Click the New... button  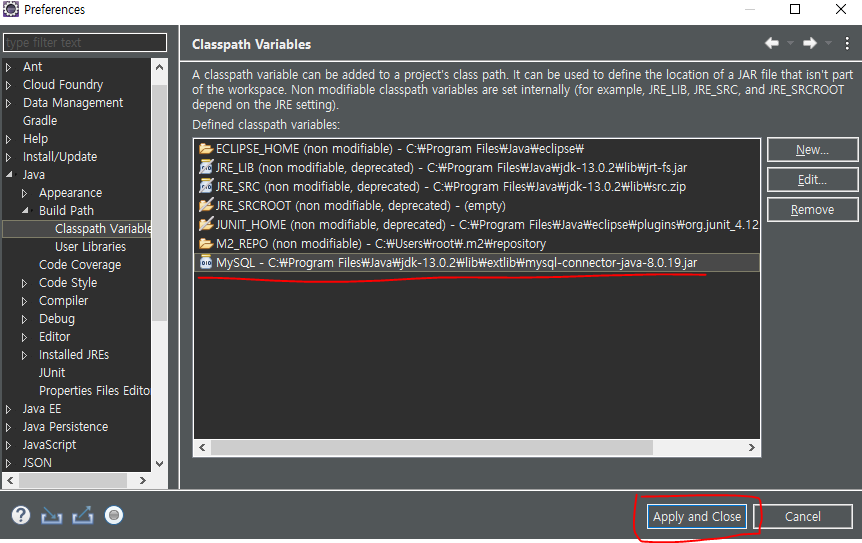(x=813, y=149)
